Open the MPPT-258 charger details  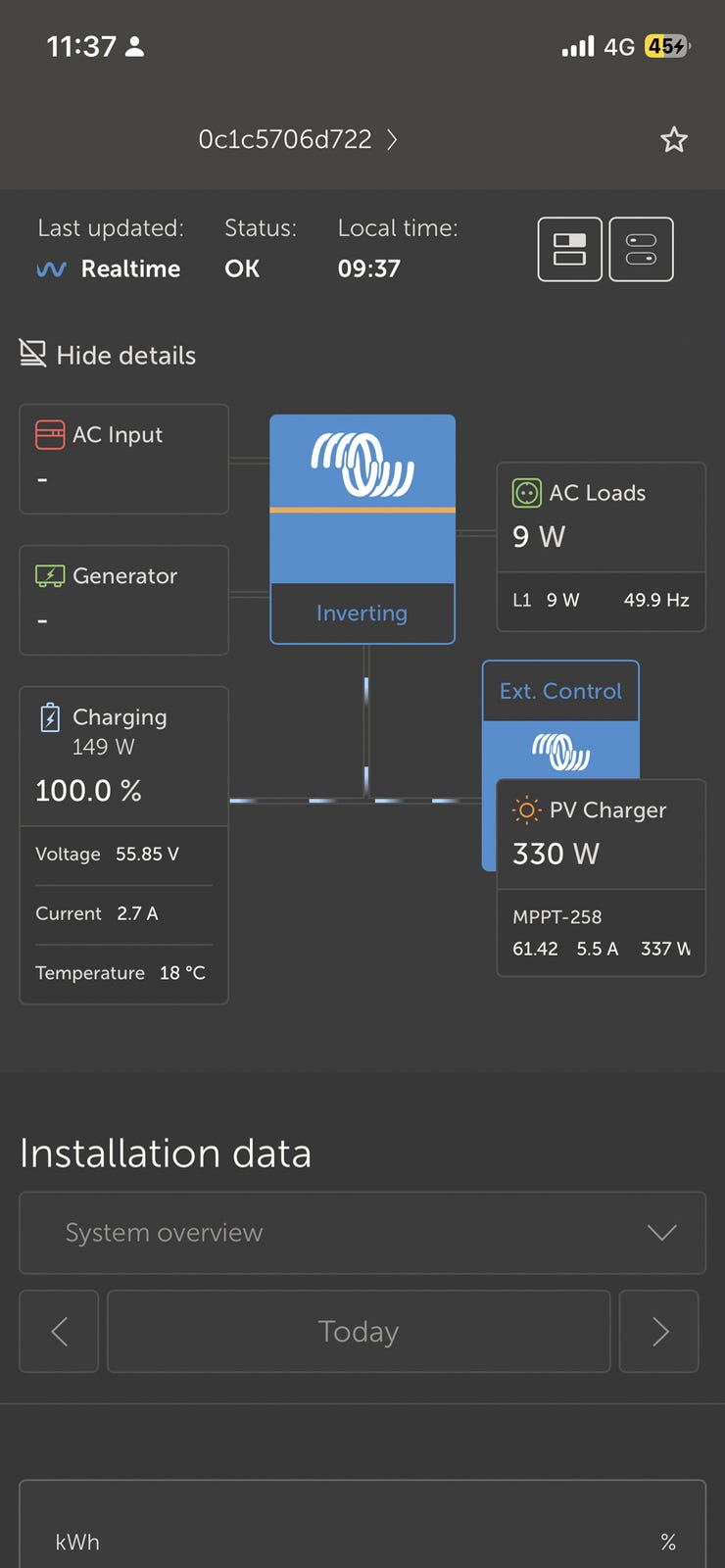(x=602, y=933)
